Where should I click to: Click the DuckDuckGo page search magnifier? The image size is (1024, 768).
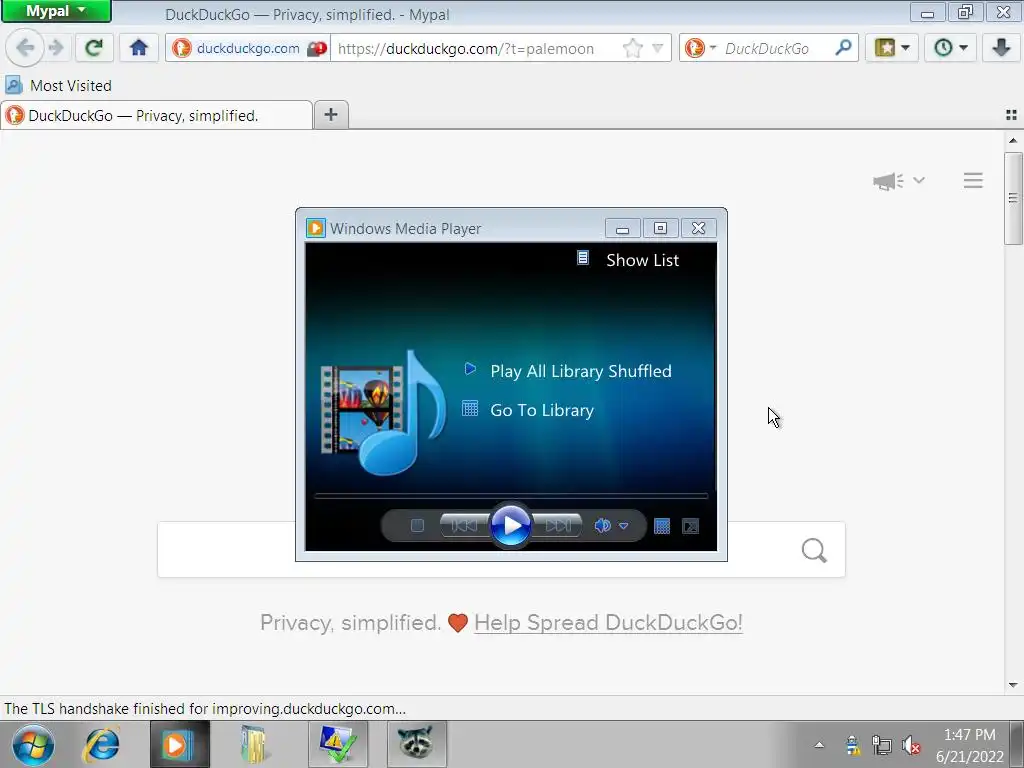[814, 550]
